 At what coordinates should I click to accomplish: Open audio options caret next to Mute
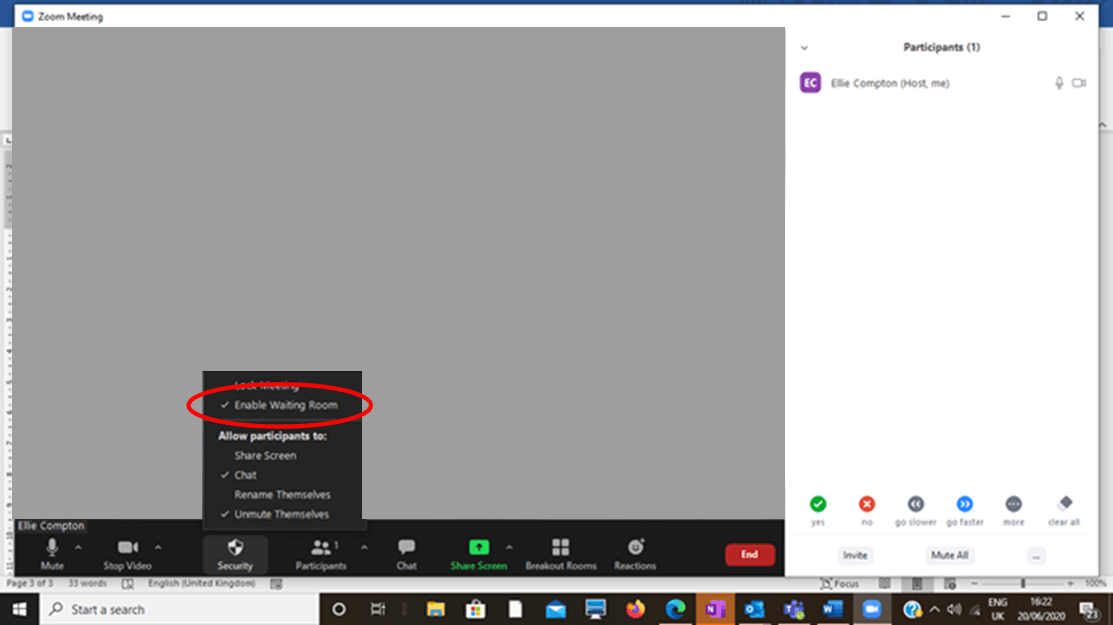[x=78, y=548]
